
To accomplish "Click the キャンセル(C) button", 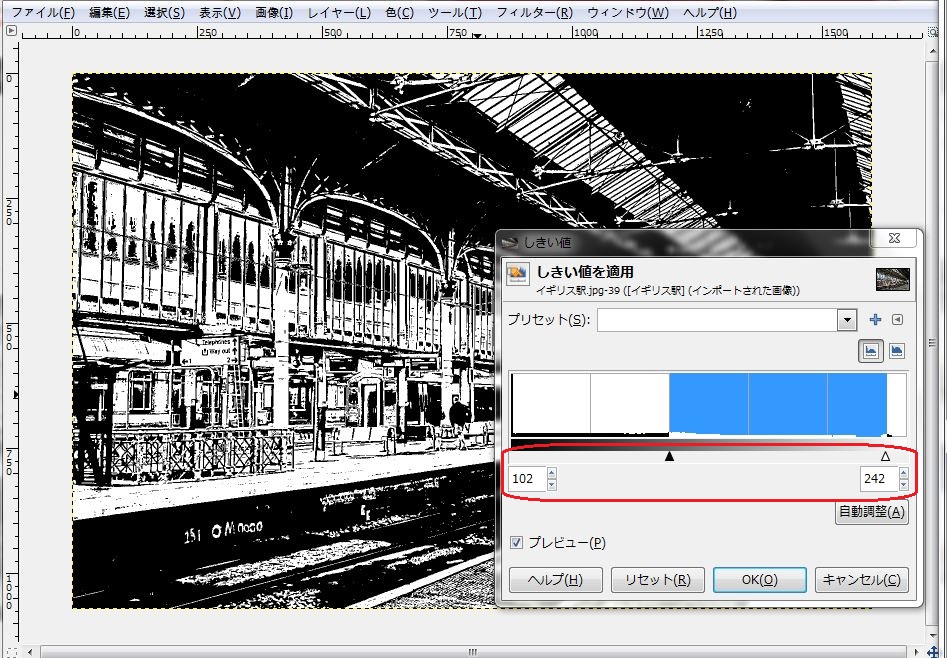I will pos(861,580).
